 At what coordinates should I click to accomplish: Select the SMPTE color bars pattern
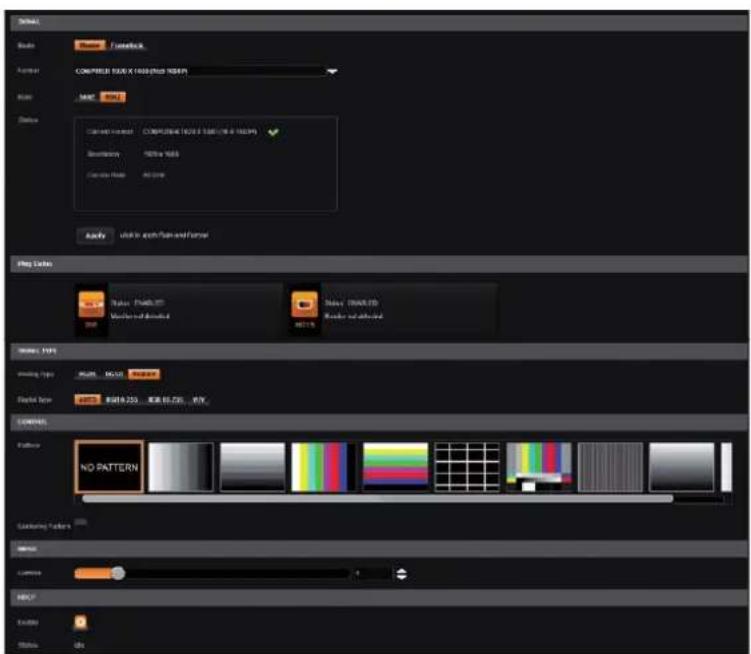(x=539, y=467)
